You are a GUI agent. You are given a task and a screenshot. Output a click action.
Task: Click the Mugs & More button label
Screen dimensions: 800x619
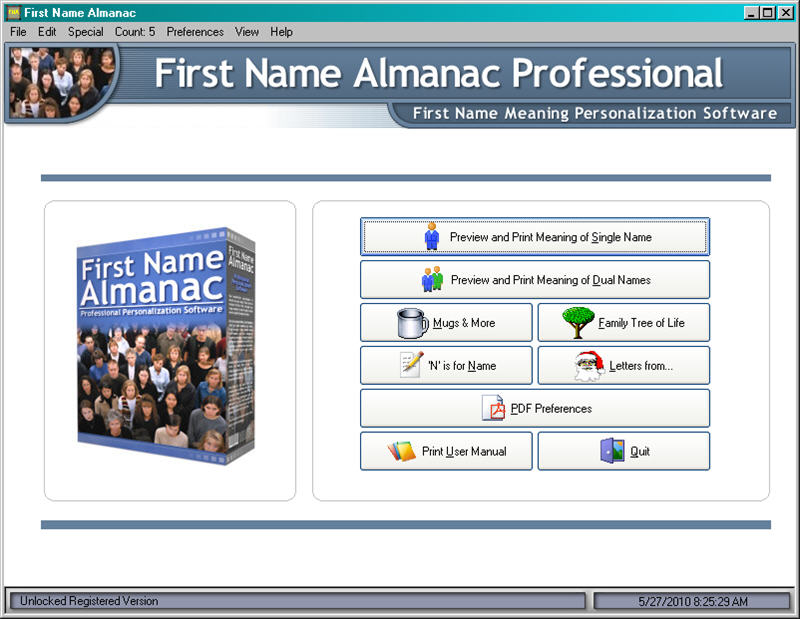point(464,323)
